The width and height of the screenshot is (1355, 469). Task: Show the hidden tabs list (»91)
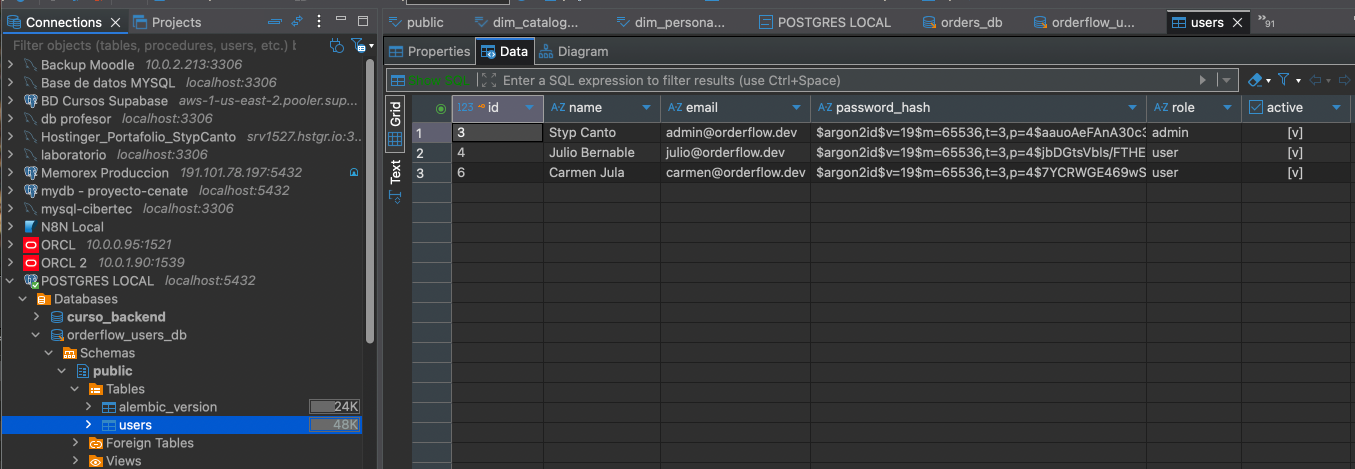point(1266,22)
